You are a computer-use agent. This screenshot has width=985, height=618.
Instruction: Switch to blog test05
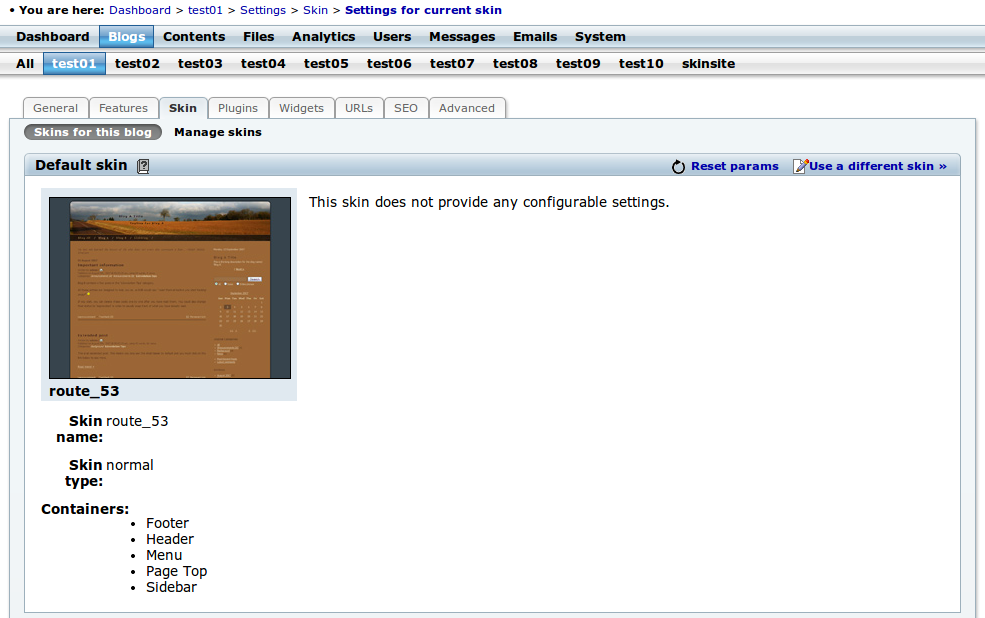326,63
